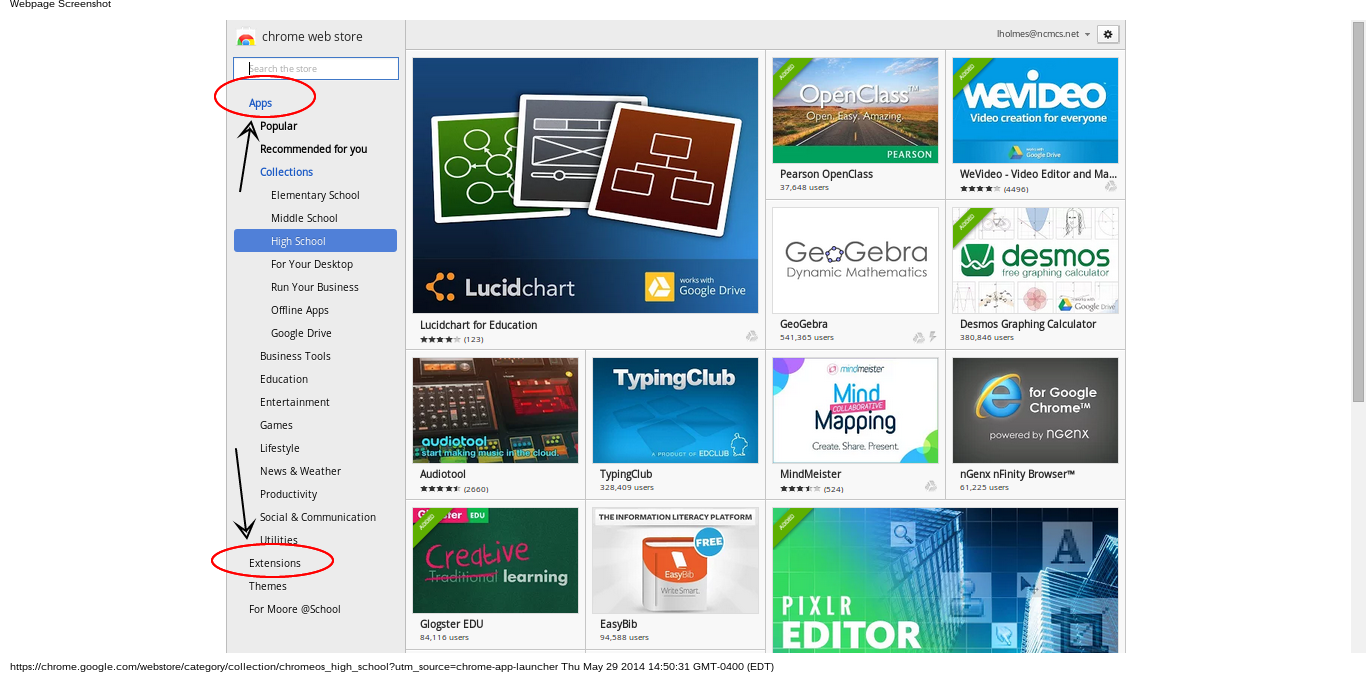The width and height of the screenshot is (1366, 673).
Task: Click the offline lightning icon on GeoGebra card
Action: [x=933, y=337]
